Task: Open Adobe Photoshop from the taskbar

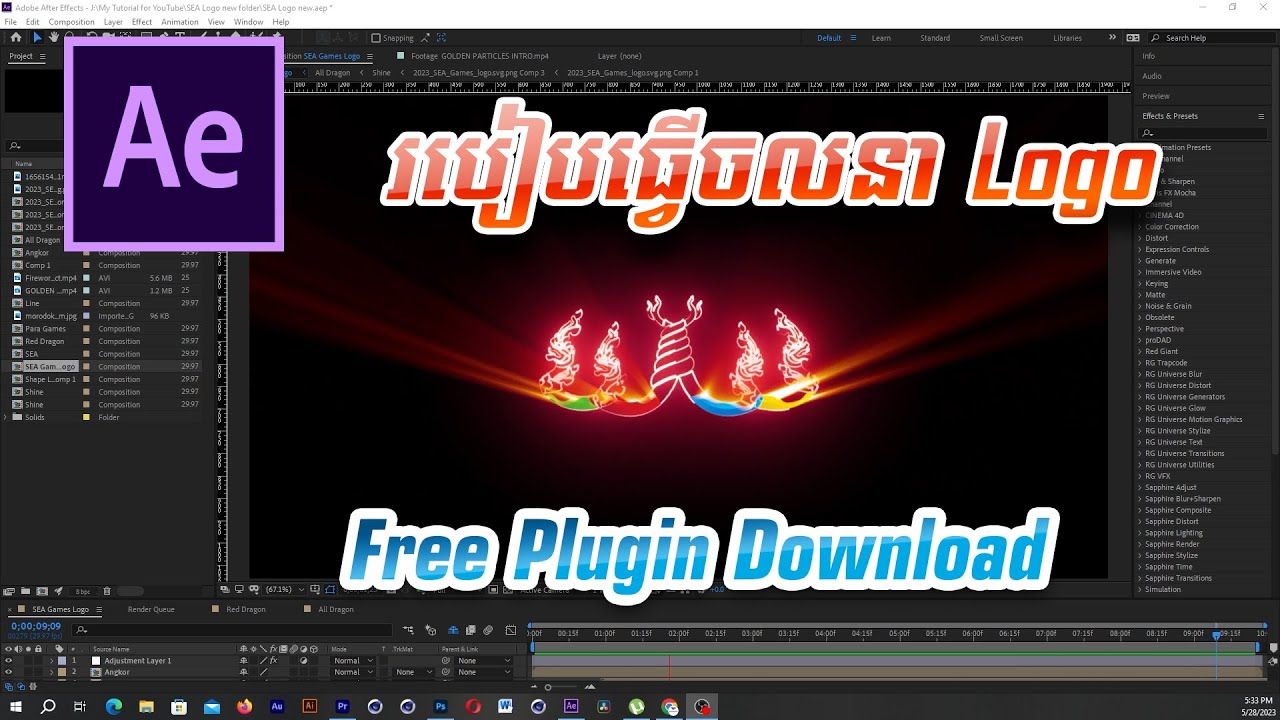Action: (440, 706)
